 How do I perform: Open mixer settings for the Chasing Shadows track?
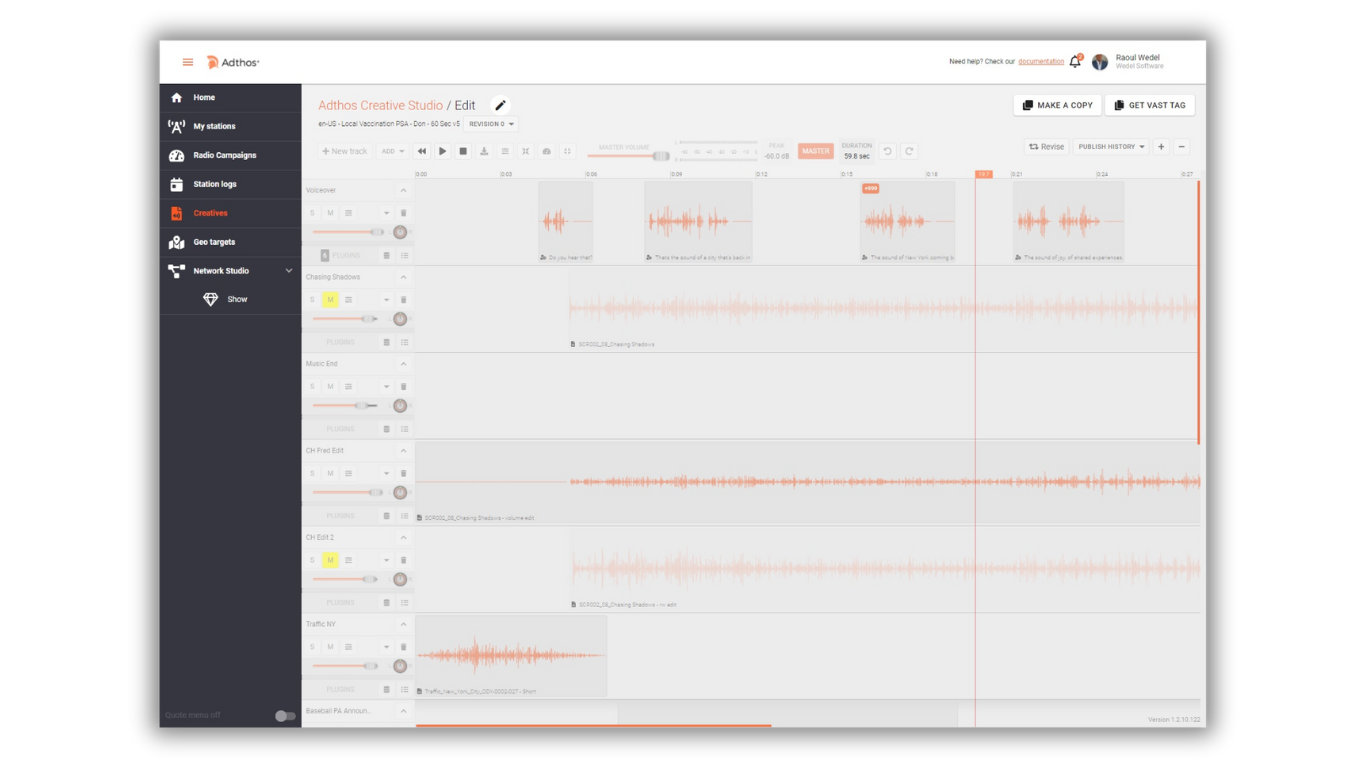tap(348, 300)
